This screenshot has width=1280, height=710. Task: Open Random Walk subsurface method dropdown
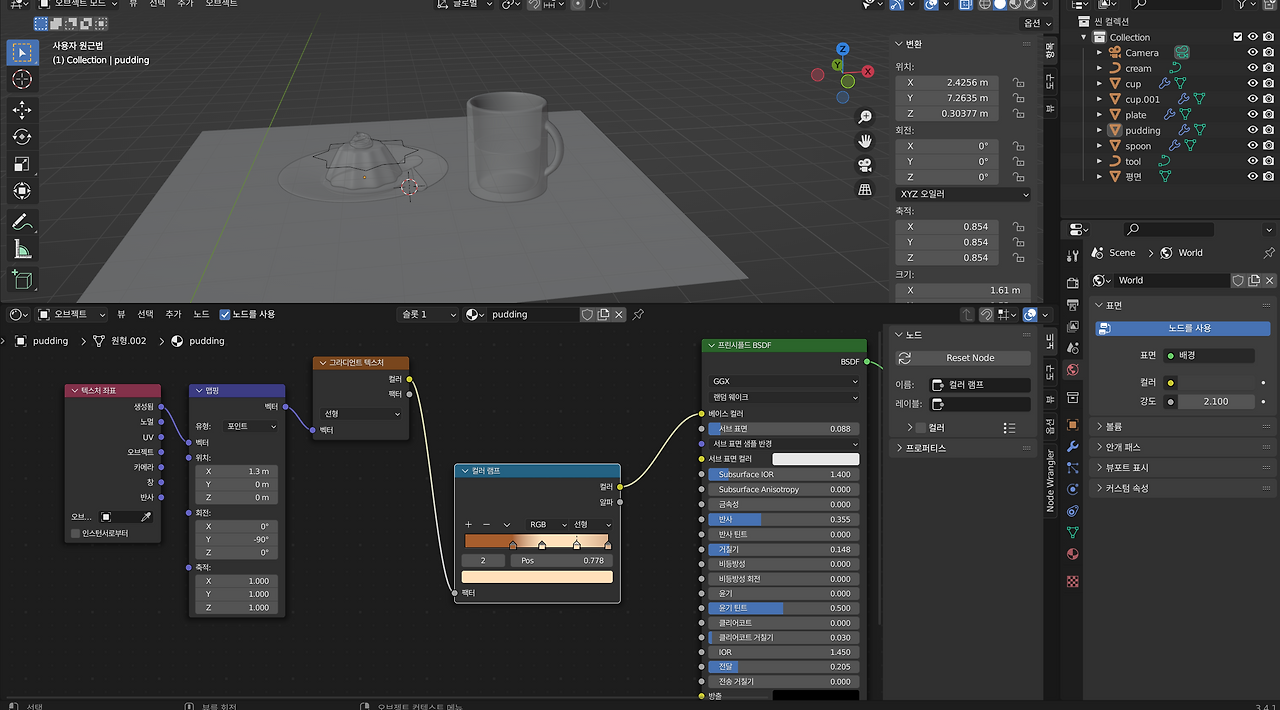[x=785, y=397]
